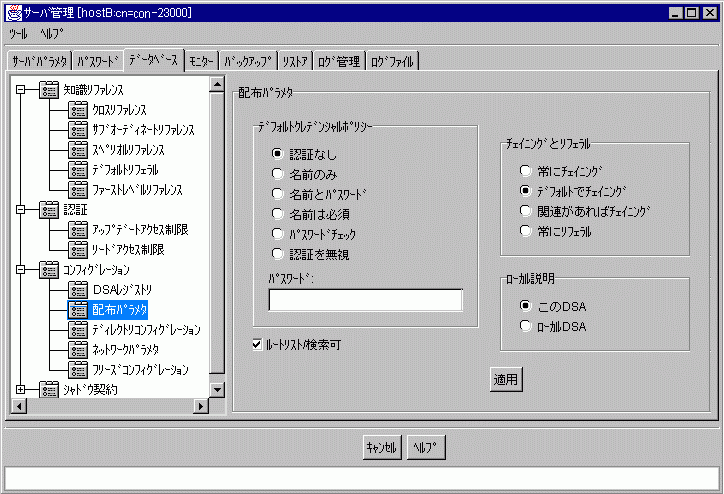Select the 認証なし radio button

pos(277,153)
